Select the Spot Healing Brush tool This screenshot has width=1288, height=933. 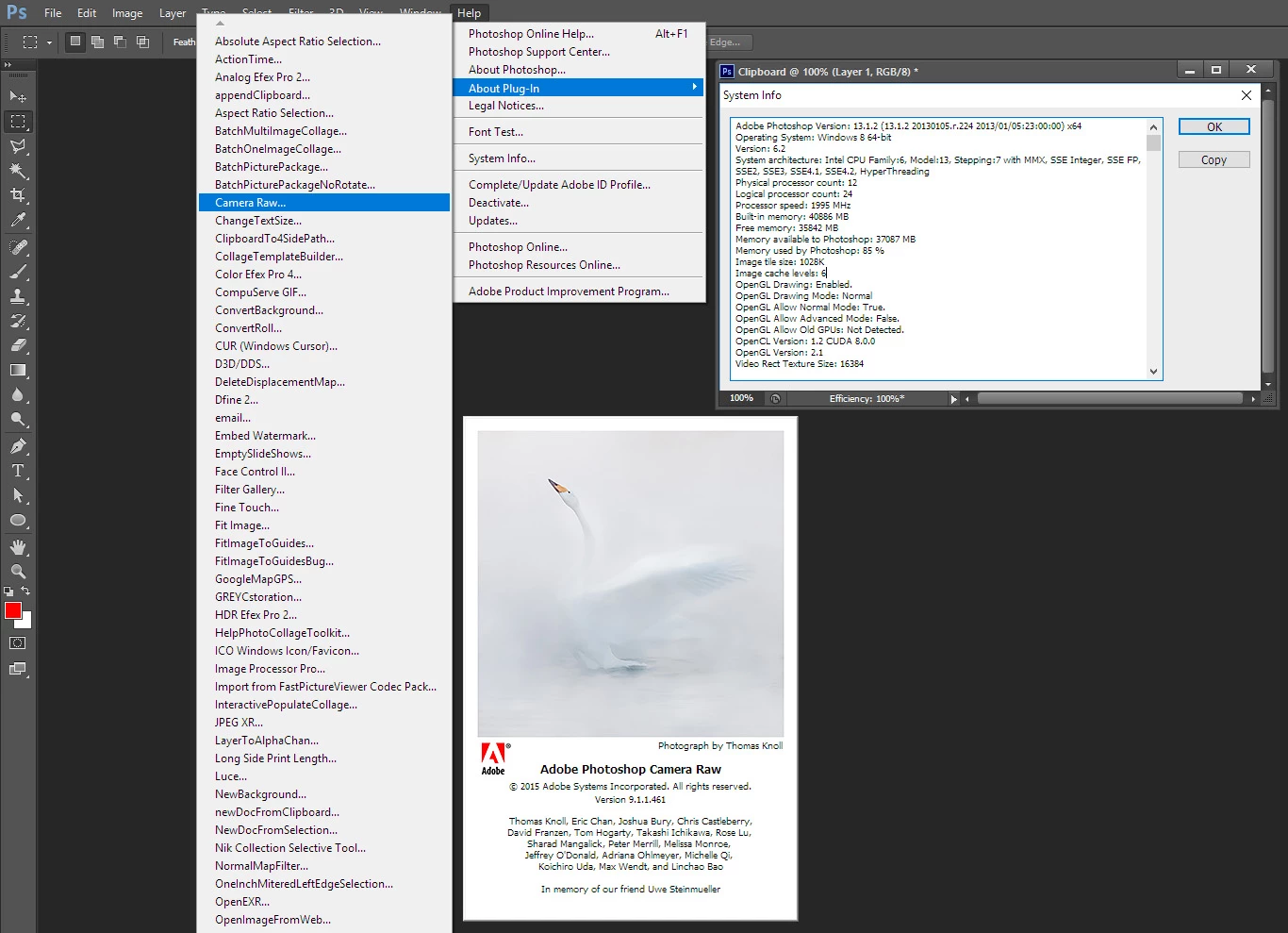[x=18, y=247]
